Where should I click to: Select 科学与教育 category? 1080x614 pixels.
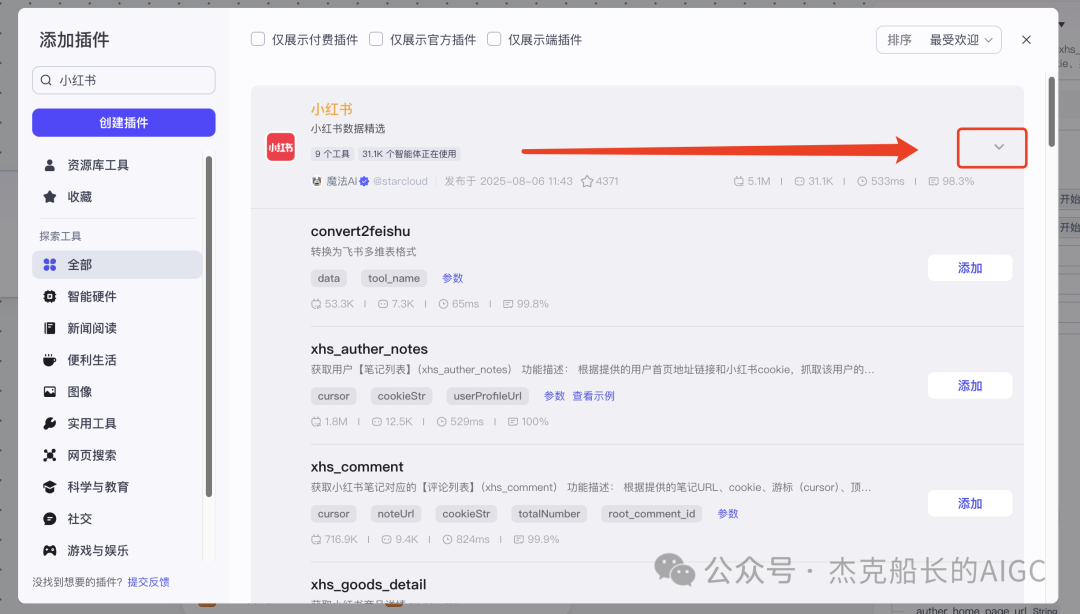117,487
